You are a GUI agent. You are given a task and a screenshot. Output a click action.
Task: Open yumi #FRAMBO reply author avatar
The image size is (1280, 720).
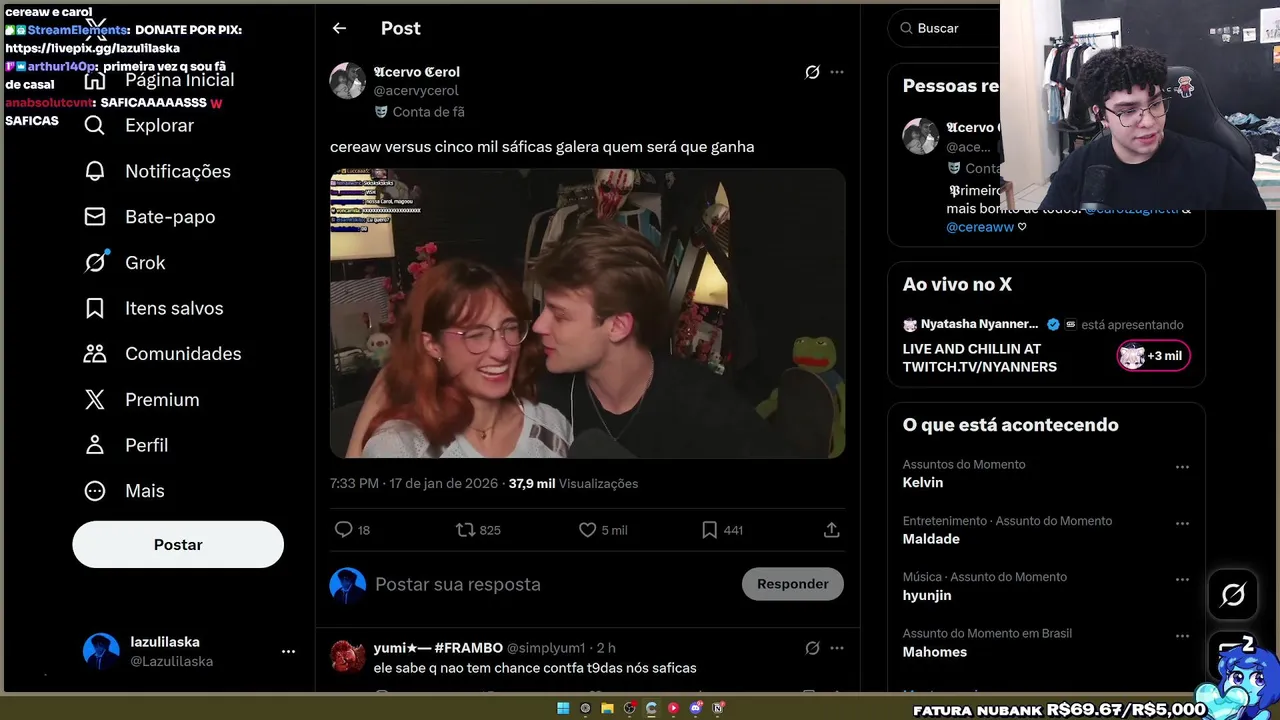click(348, 657)
